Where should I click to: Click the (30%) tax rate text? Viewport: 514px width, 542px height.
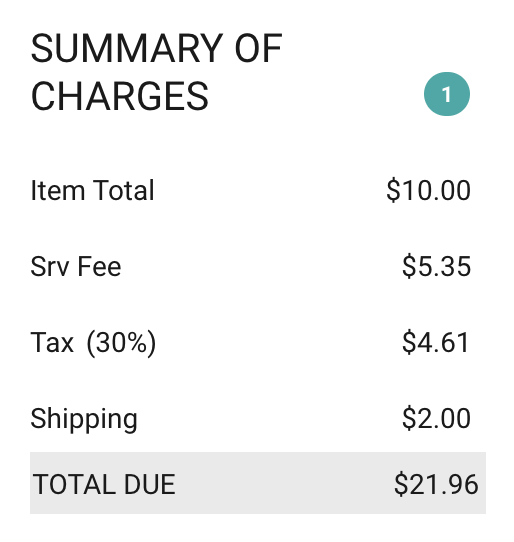[121, 343]
